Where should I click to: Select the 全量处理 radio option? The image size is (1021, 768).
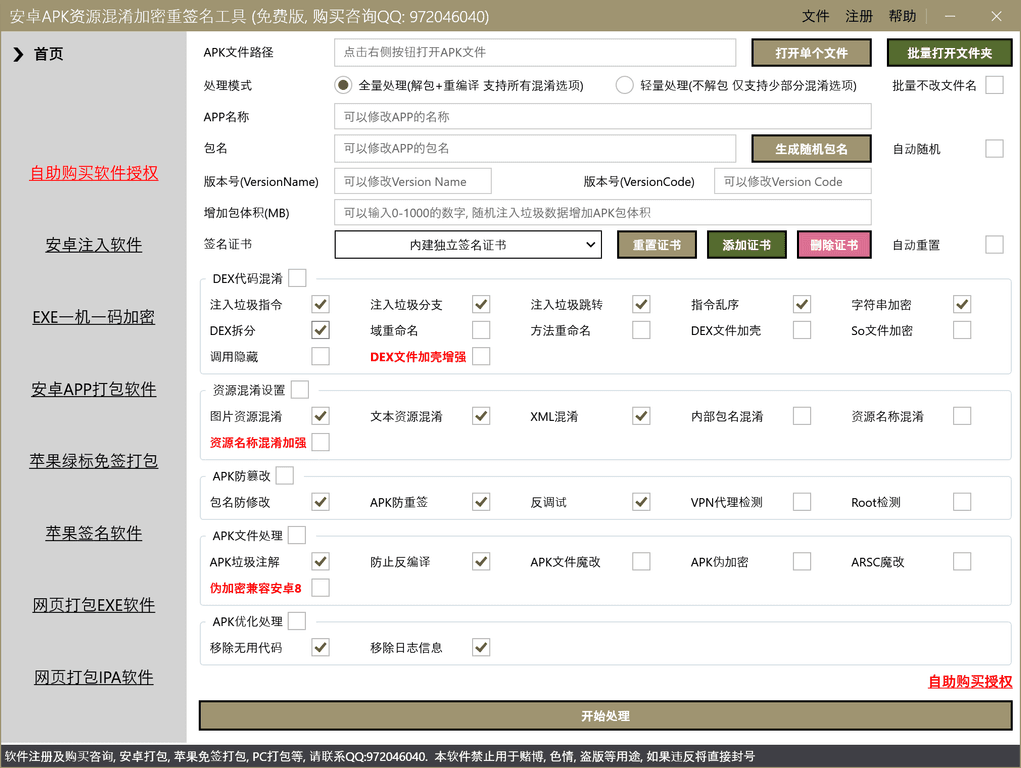tap(343, 85)
